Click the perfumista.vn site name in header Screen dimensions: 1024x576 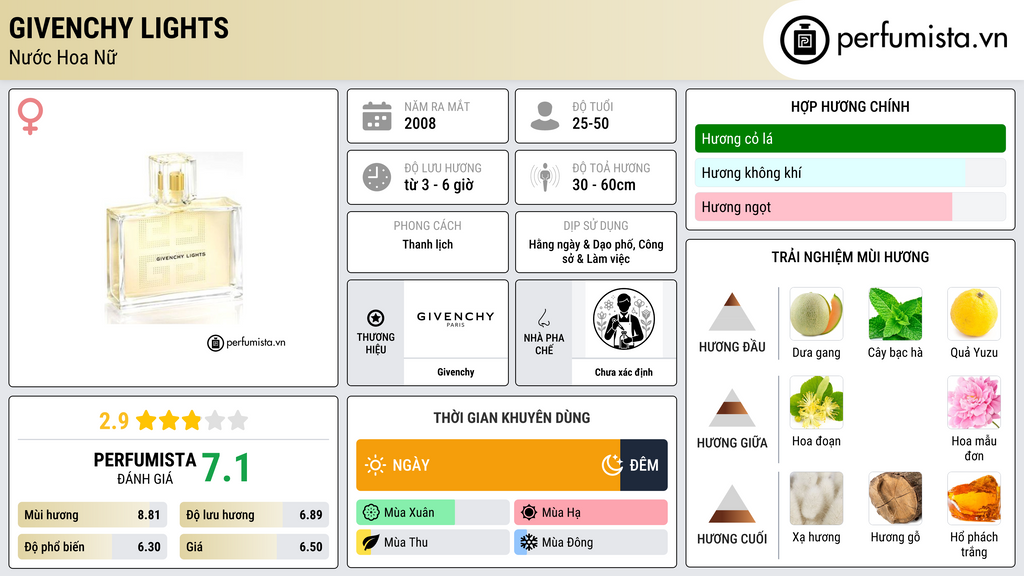coord(921,39)
